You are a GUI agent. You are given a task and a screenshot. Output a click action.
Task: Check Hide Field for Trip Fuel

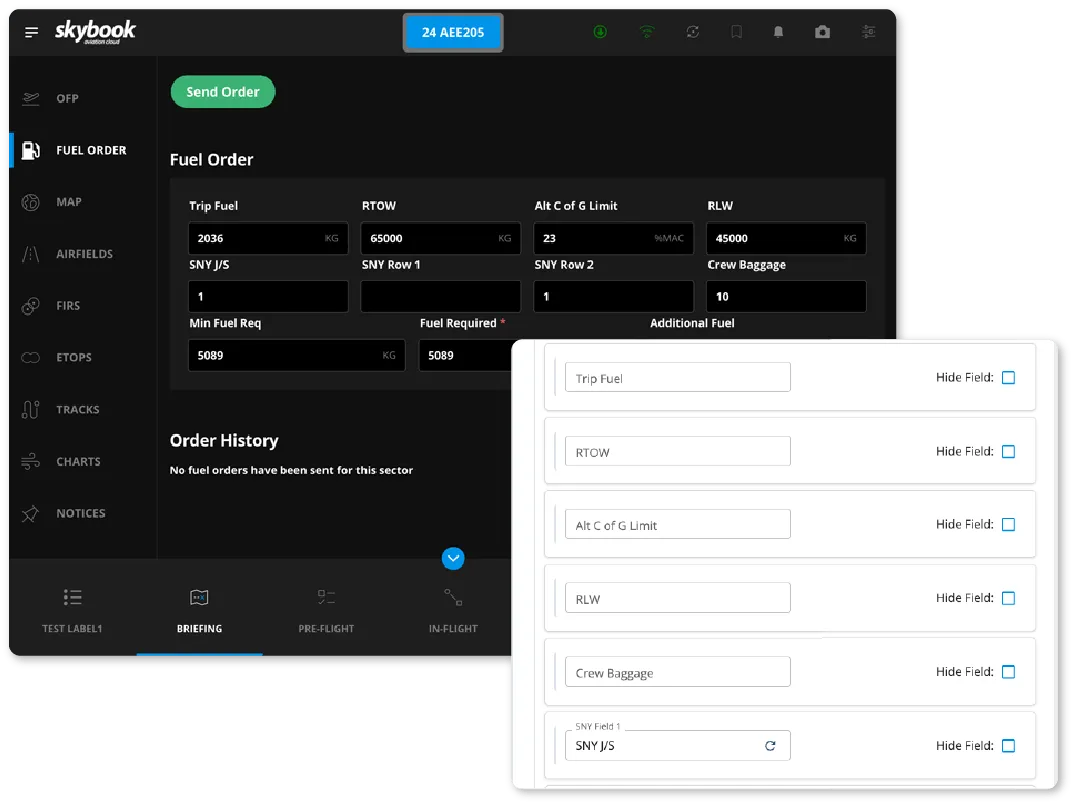[x=1008, y=377]
